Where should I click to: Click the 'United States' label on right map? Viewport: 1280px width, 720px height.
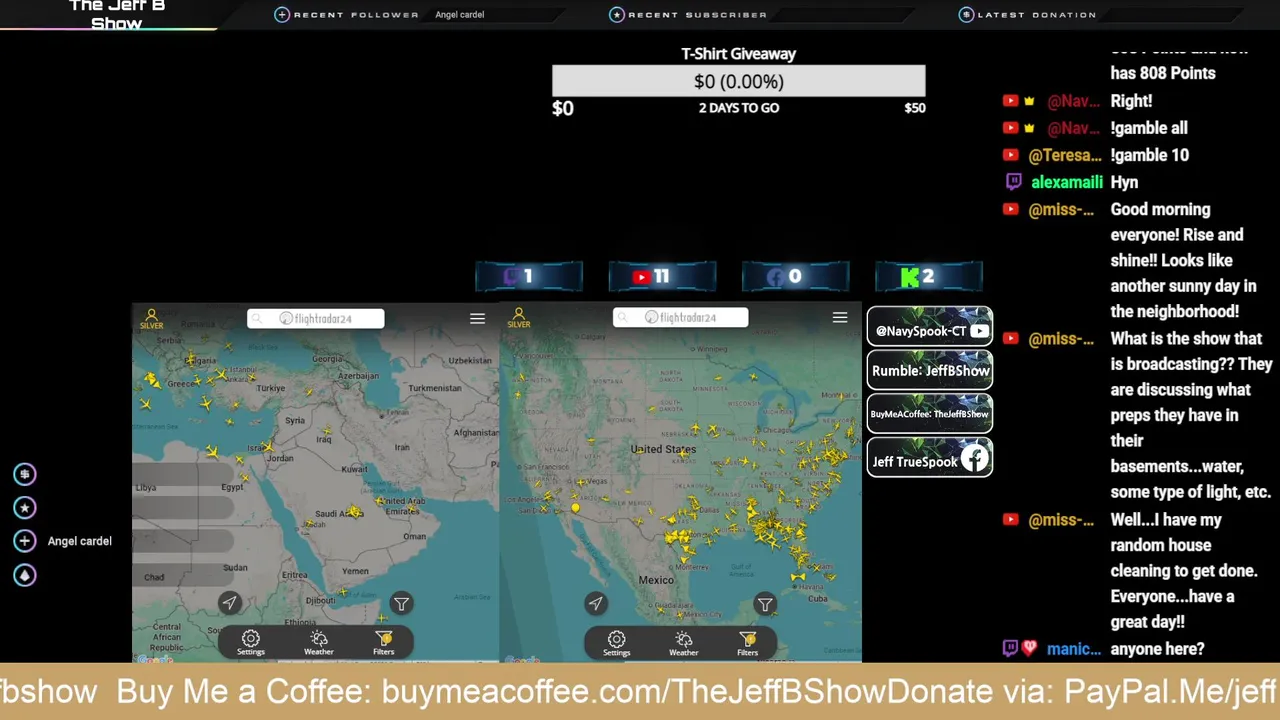tap(664, 449)
